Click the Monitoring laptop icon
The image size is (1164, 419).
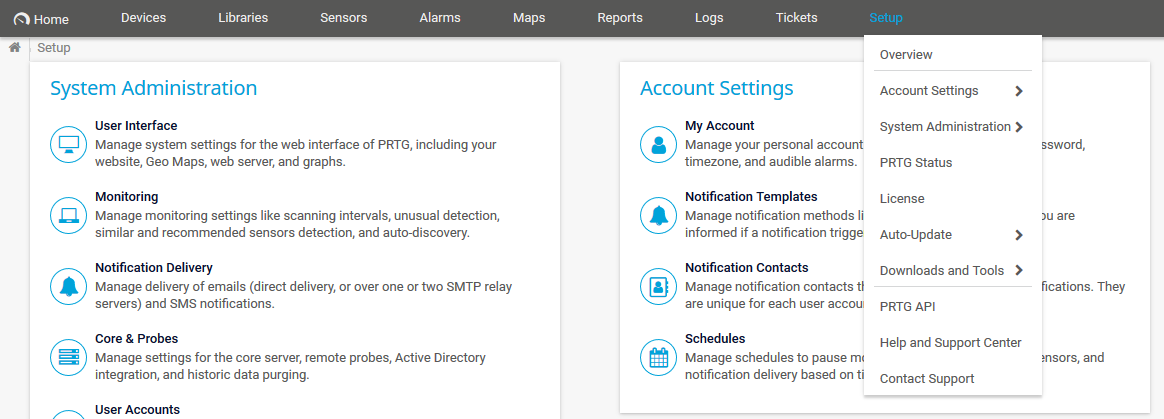click(x=69, y=215)
